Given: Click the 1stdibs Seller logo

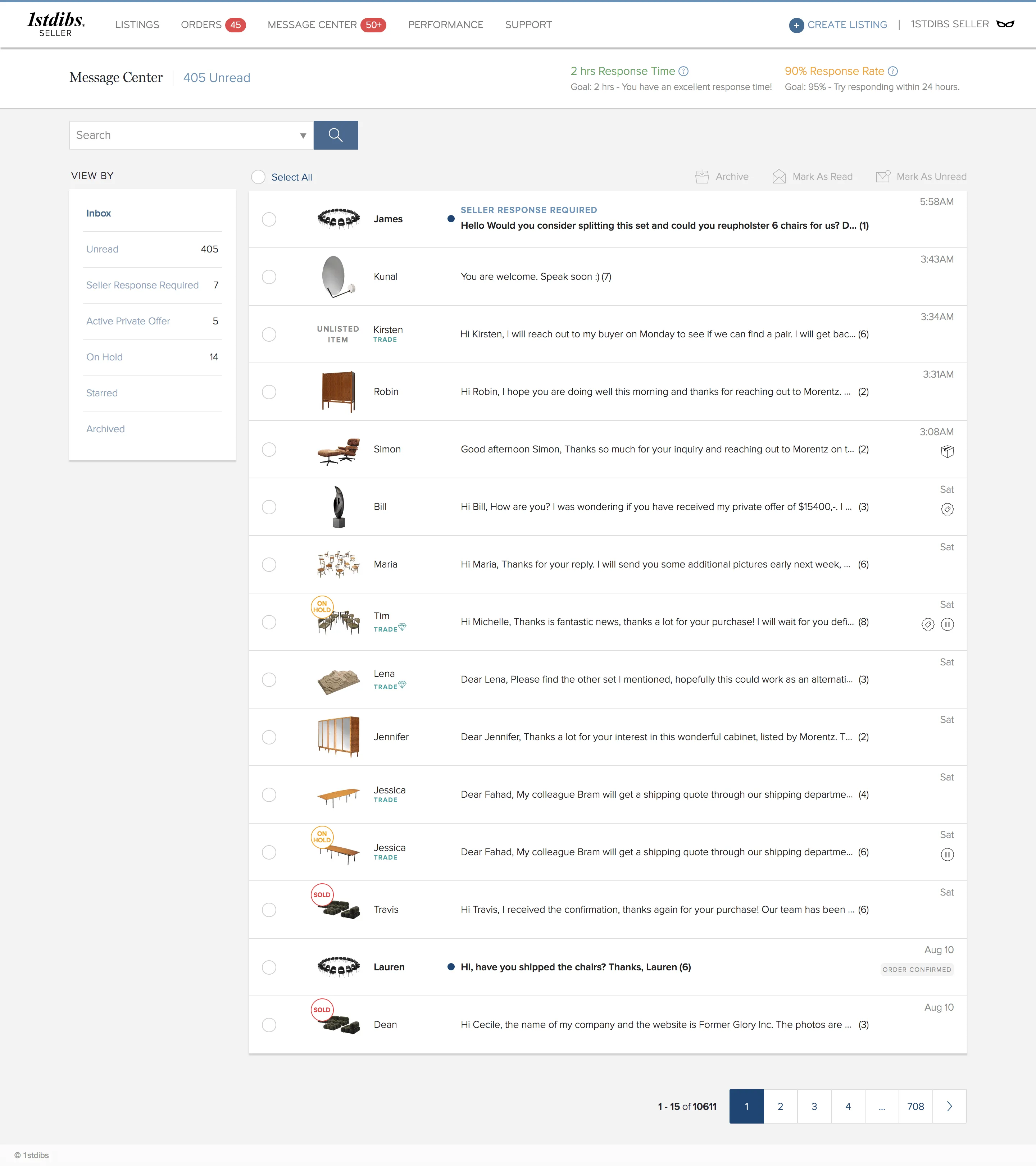Looking at the screenshot, I should 56,24.
